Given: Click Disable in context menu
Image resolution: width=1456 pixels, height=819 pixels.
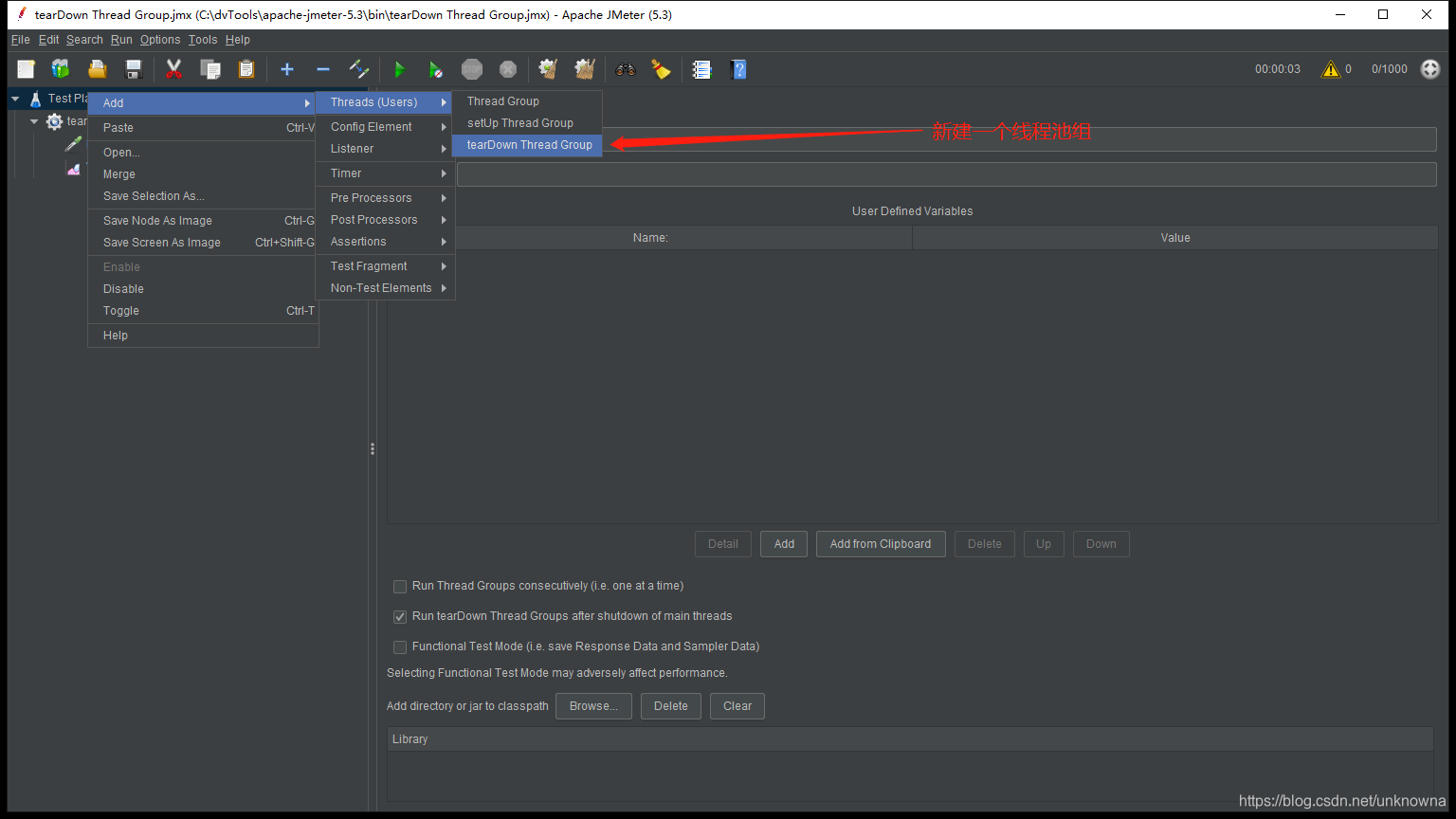Looking at the screenshot, I should pos(203,289).
